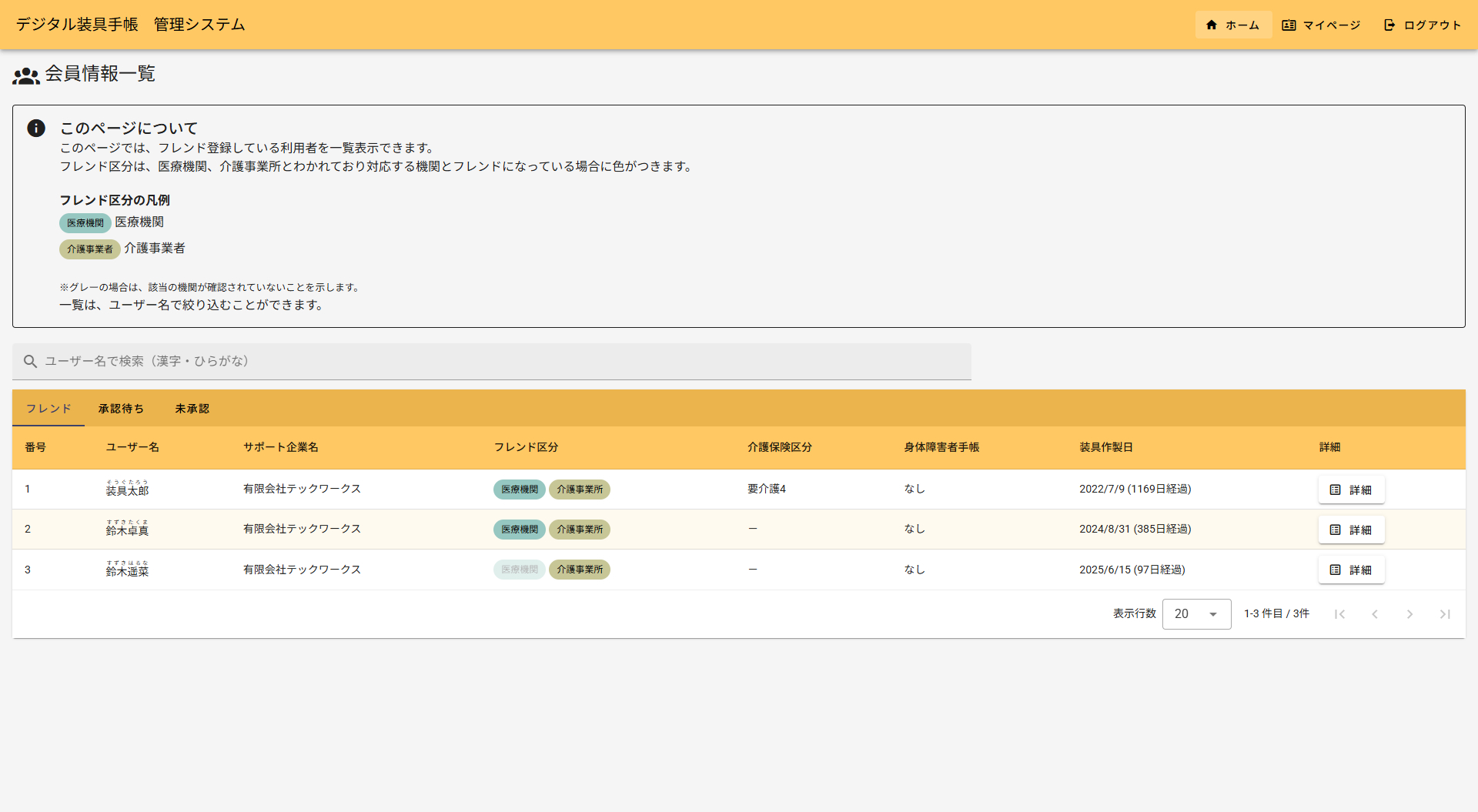The image size is (1478, 812).
Task: Open 詳細 for 装具太郎
Action: tap(1351, 490)
